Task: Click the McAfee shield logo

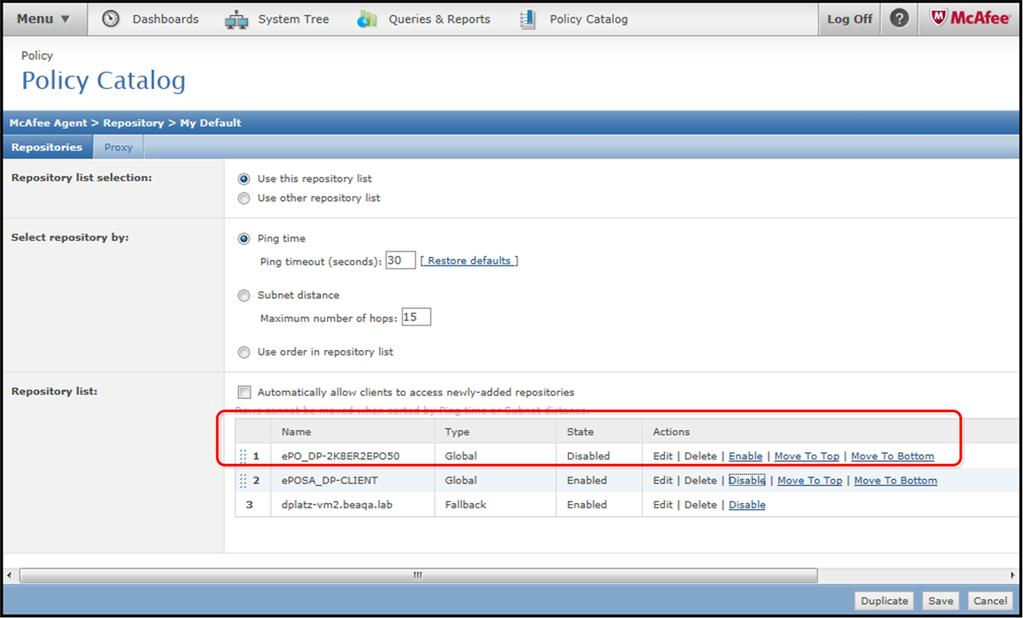Action: click(x=938, y=18)
